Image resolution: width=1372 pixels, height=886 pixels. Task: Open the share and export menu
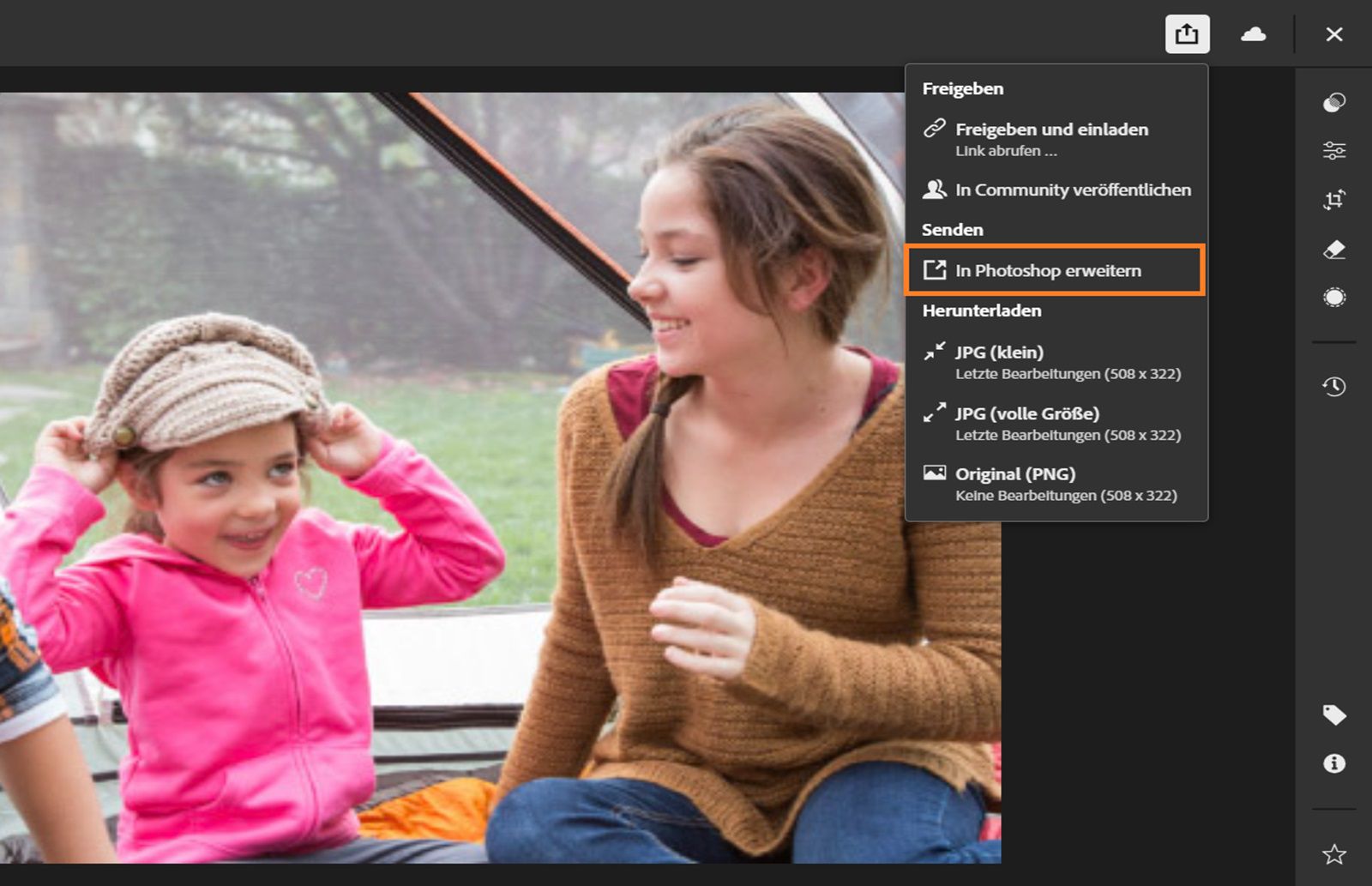pos(1187,34)
